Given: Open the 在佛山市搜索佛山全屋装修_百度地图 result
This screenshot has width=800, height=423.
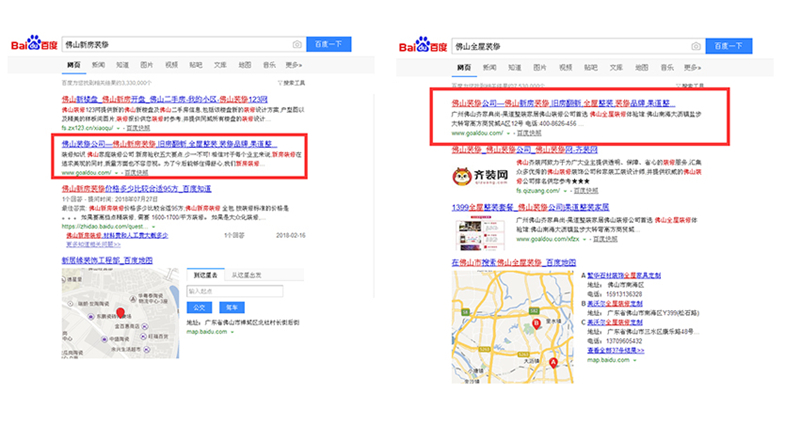Looking at the screenshot, I should pyautogui.click(x=514, y=263).
